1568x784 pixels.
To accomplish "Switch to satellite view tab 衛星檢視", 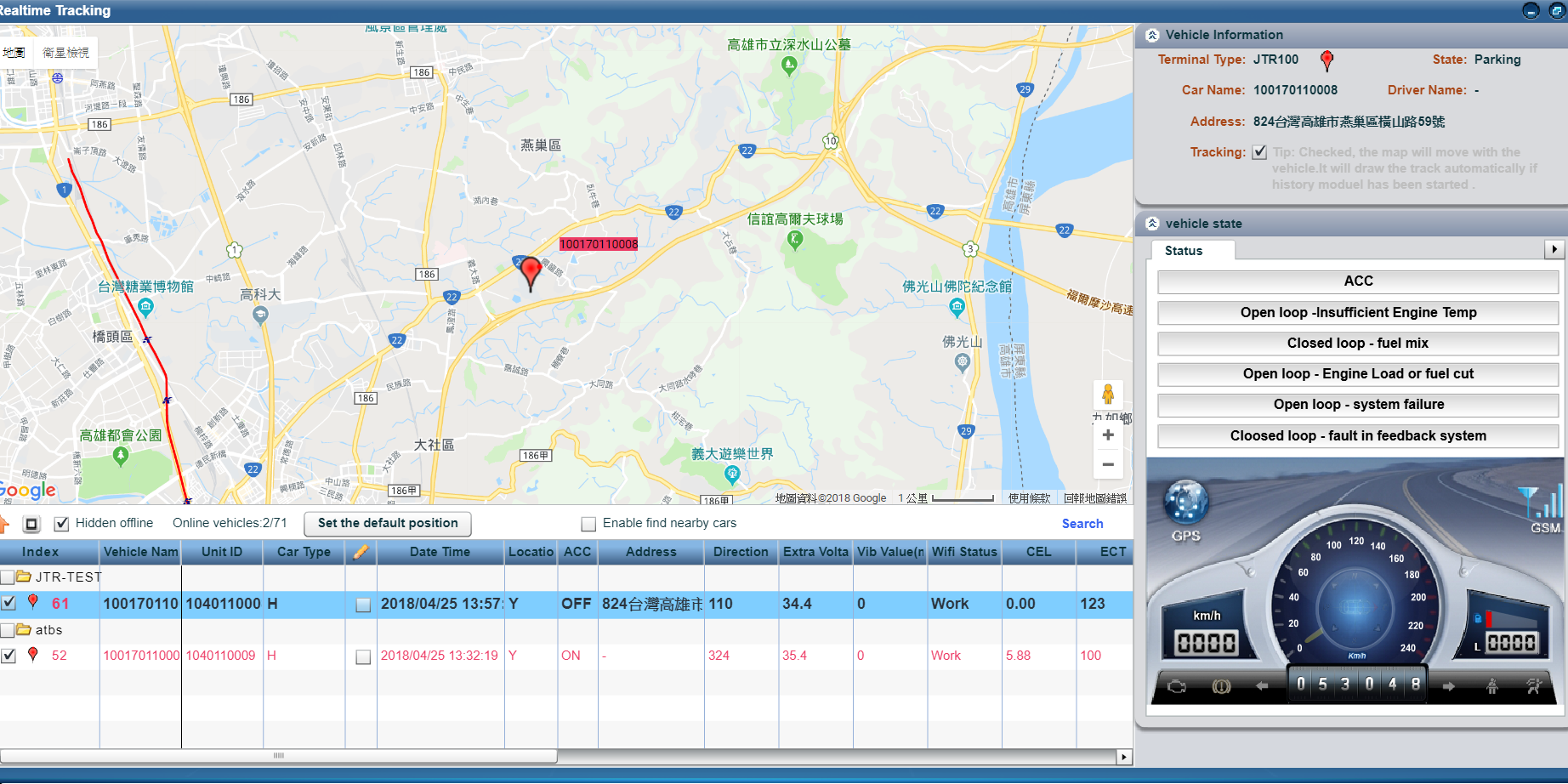I will pos(65,53).
